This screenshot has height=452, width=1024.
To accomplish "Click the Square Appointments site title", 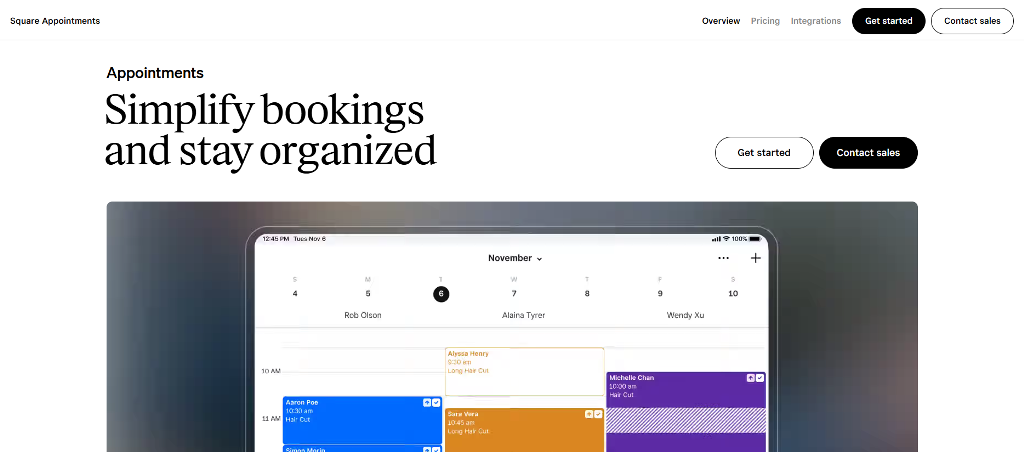I will 55,21.
